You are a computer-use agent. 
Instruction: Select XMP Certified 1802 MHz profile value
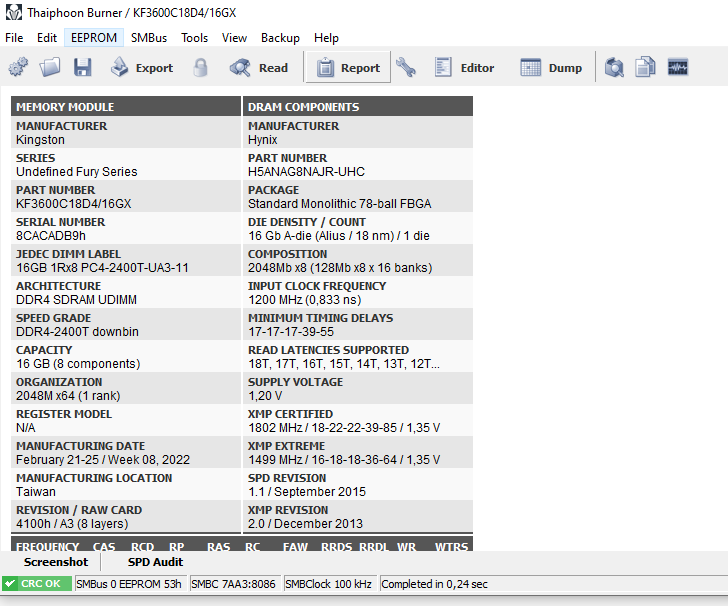pyautogui.click(x=344, y=428)
